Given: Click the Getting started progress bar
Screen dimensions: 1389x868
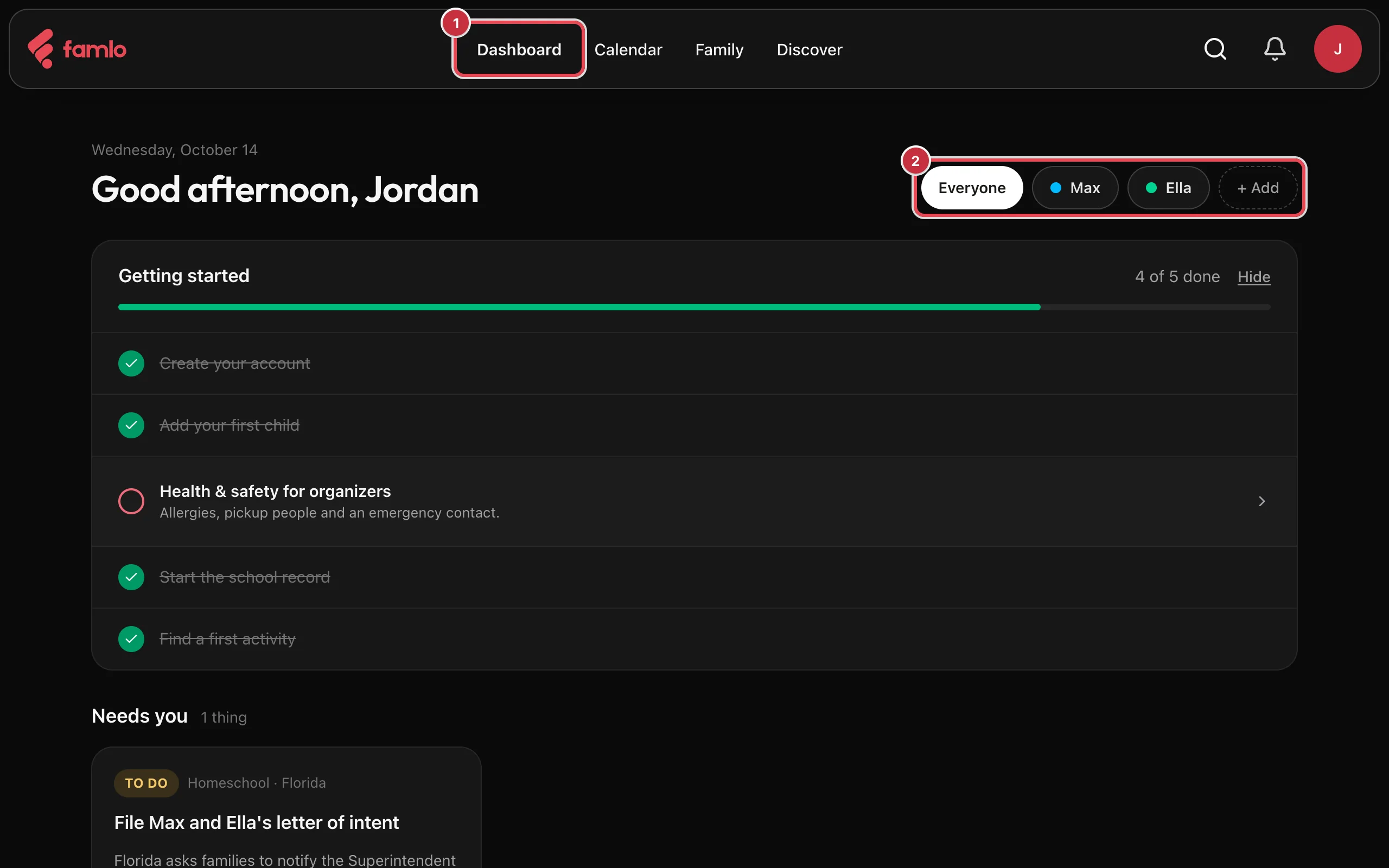Looking at the screenshot, I should click(x=694, y=307).
